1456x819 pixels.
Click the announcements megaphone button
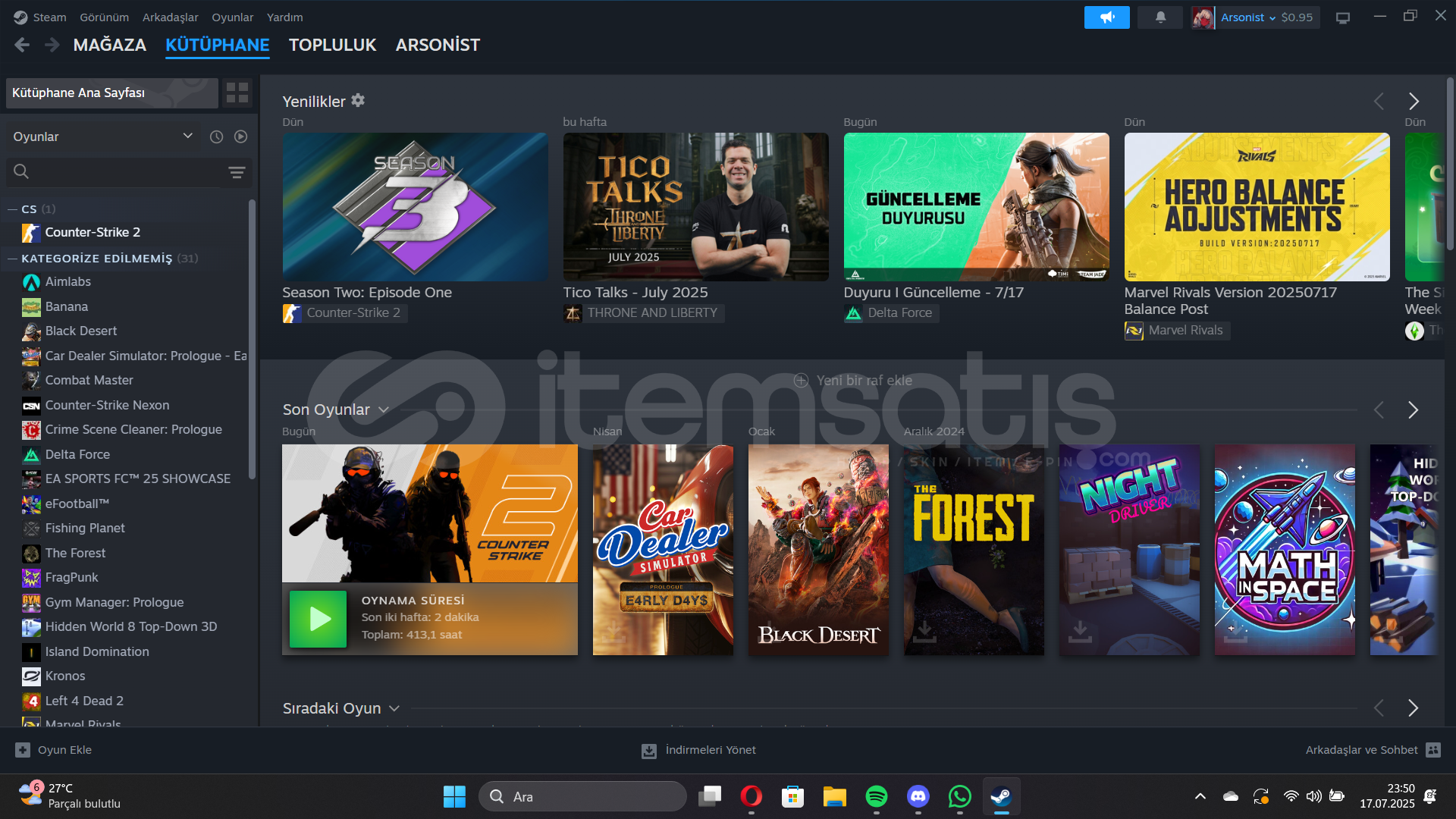[1106, 17]
